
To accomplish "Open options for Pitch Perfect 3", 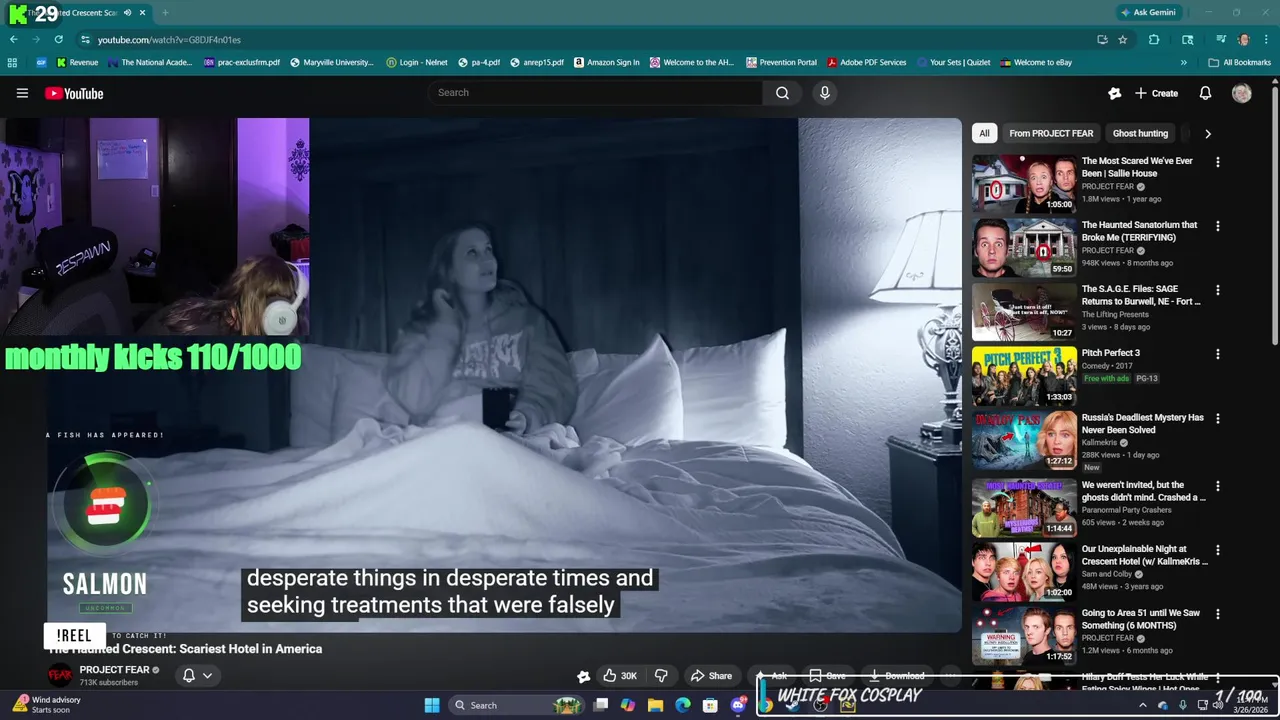I will pyautogui.click(x=1217, y=354).
